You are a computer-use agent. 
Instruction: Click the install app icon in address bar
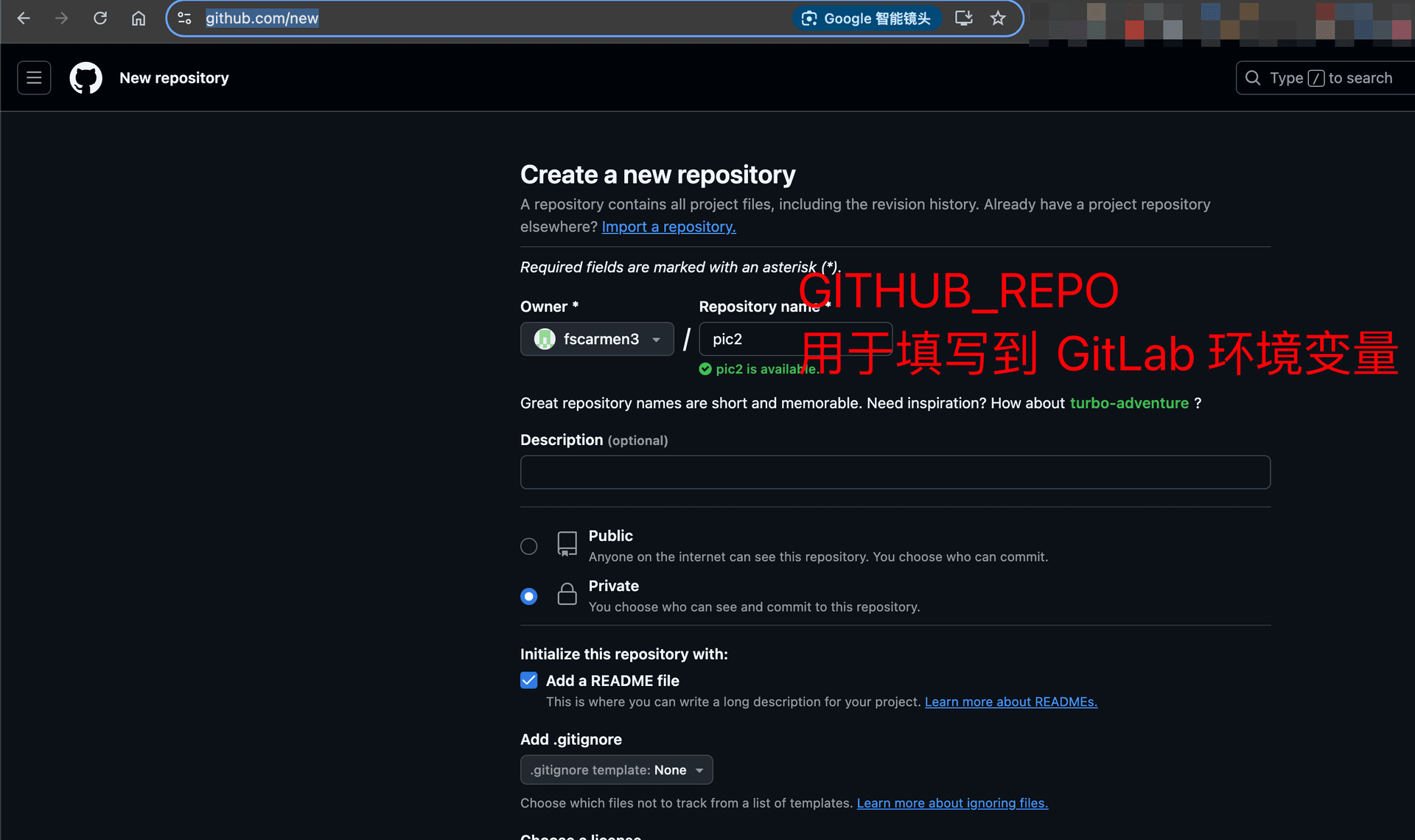(x=964, y=18)
